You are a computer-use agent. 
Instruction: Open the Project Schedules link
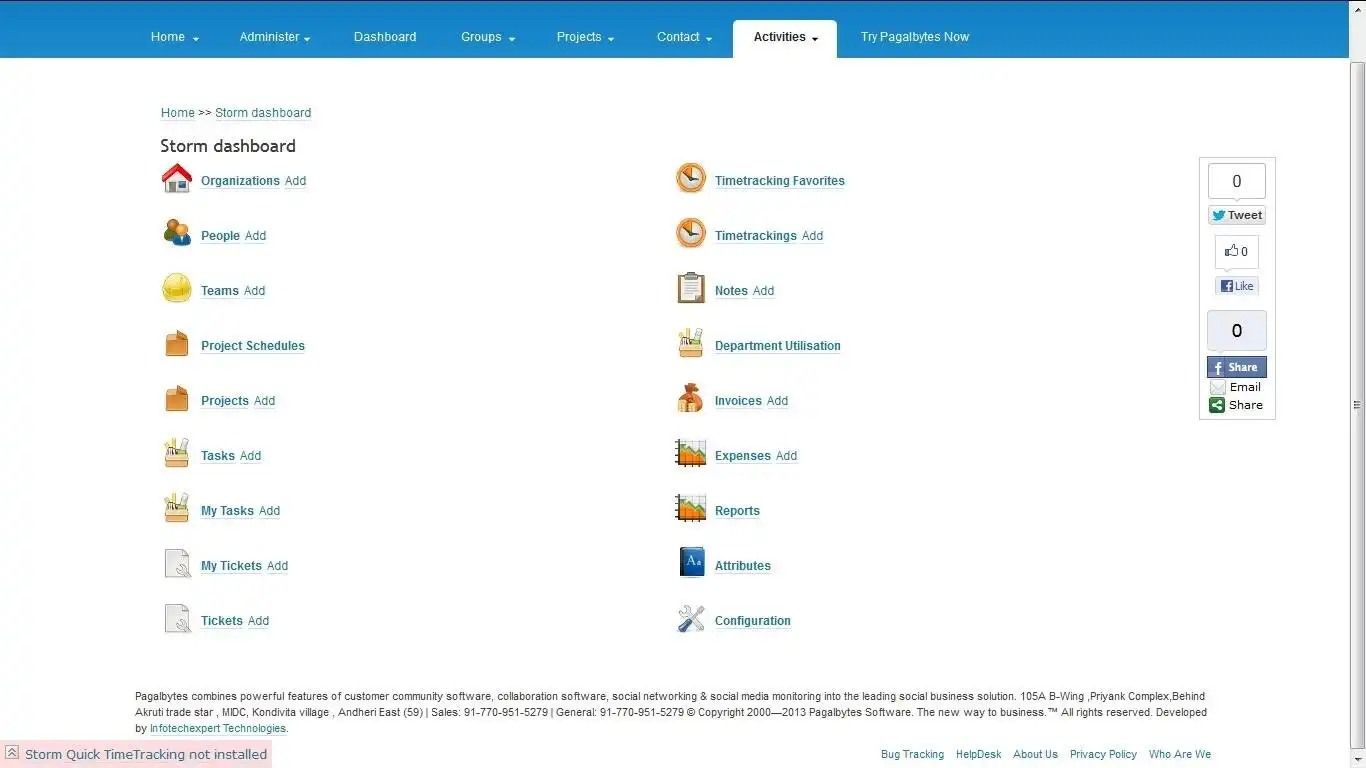[253, 346]
